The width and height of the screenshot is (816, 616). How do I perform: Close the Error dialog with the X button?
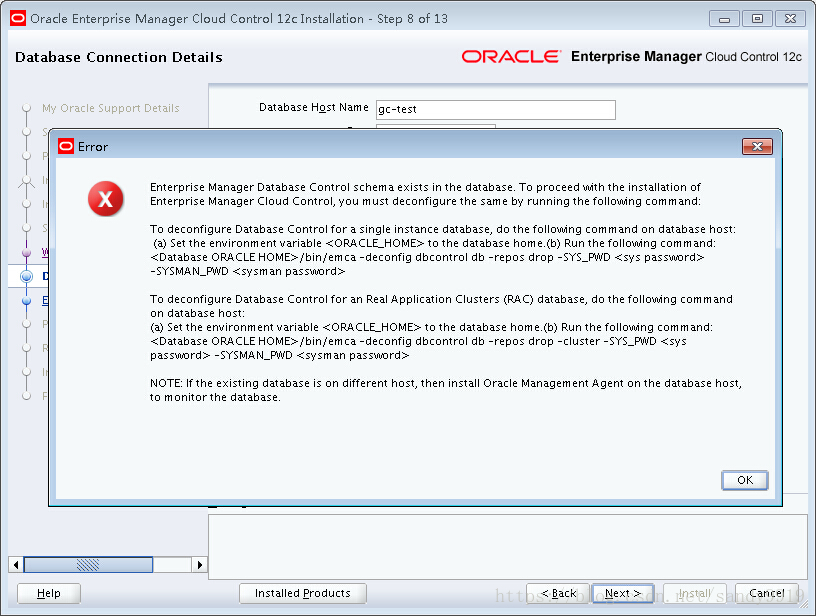point(757,147)
